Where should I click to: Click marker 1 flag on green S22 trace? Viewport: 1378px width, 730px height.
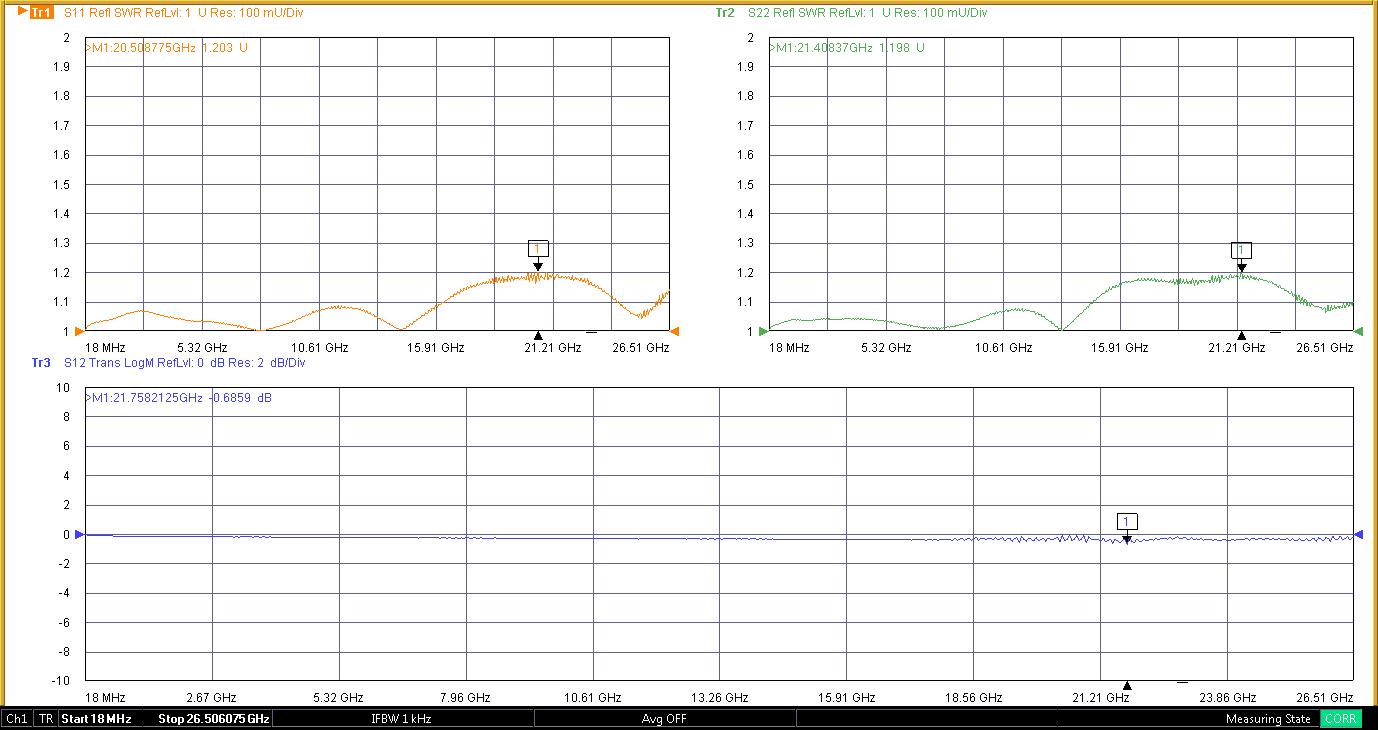(x=1241, y=250)
